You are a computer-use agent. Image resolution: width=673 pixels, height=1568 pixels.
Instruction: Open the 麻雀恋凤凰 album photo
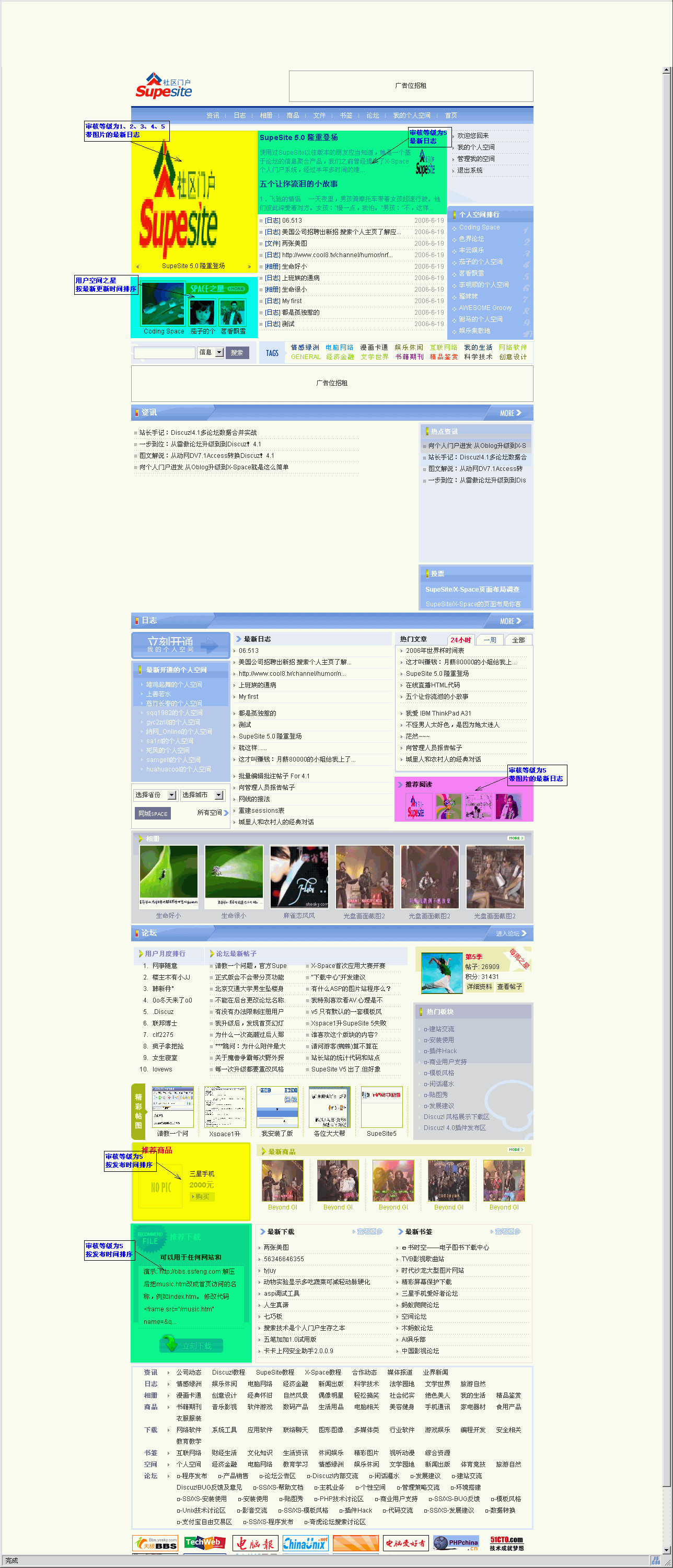point(299,877)
